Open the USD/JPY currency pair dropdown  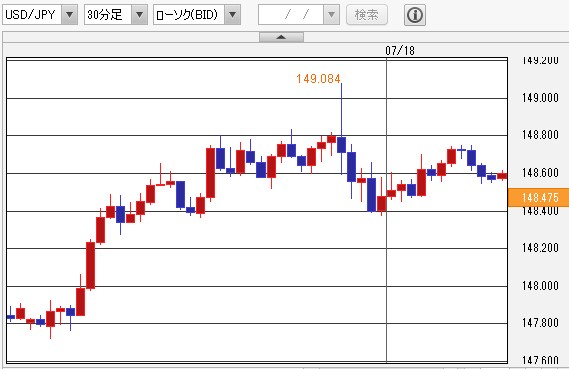69,15
